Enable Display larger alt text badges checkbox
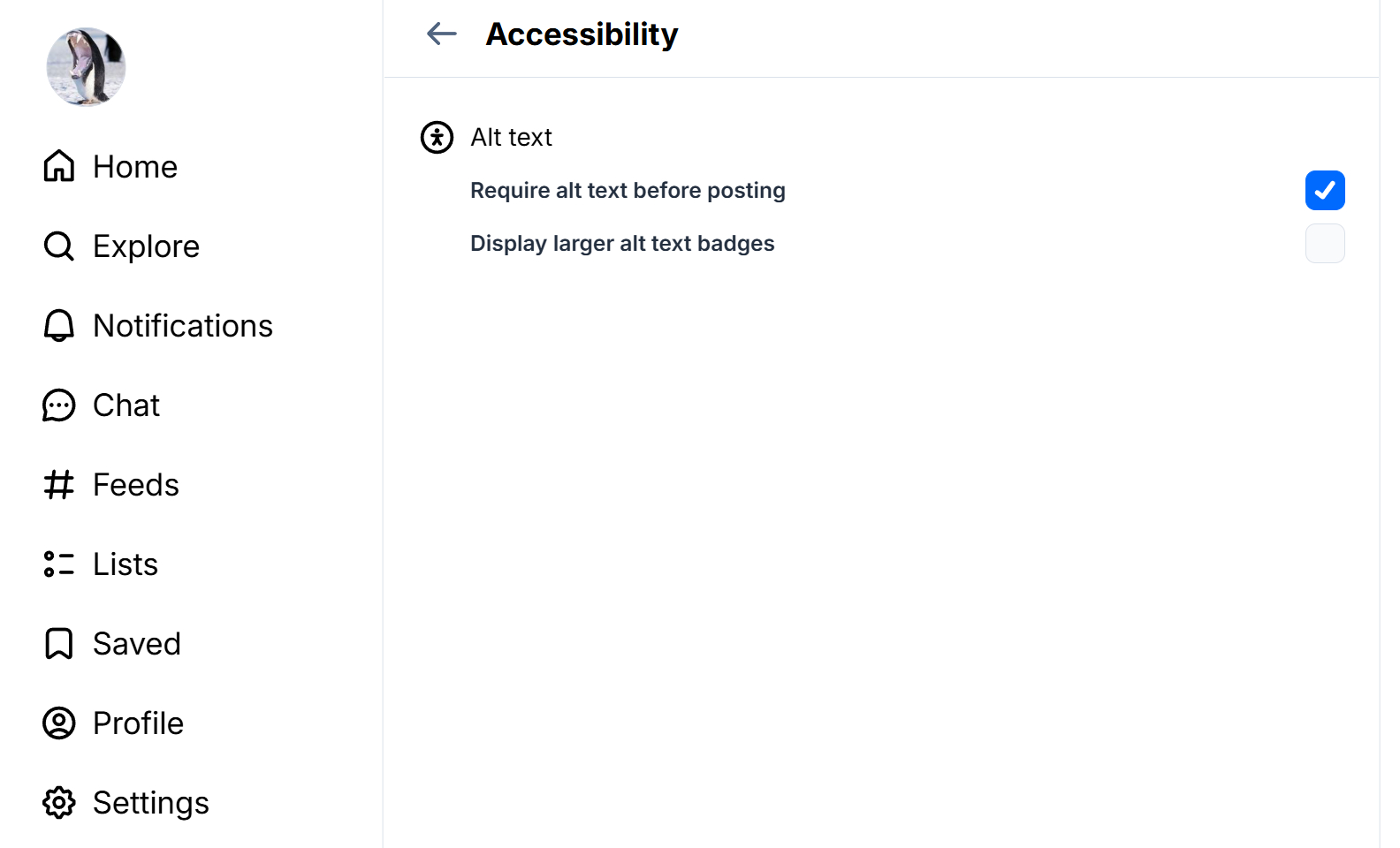 (x=1325, y=244)
